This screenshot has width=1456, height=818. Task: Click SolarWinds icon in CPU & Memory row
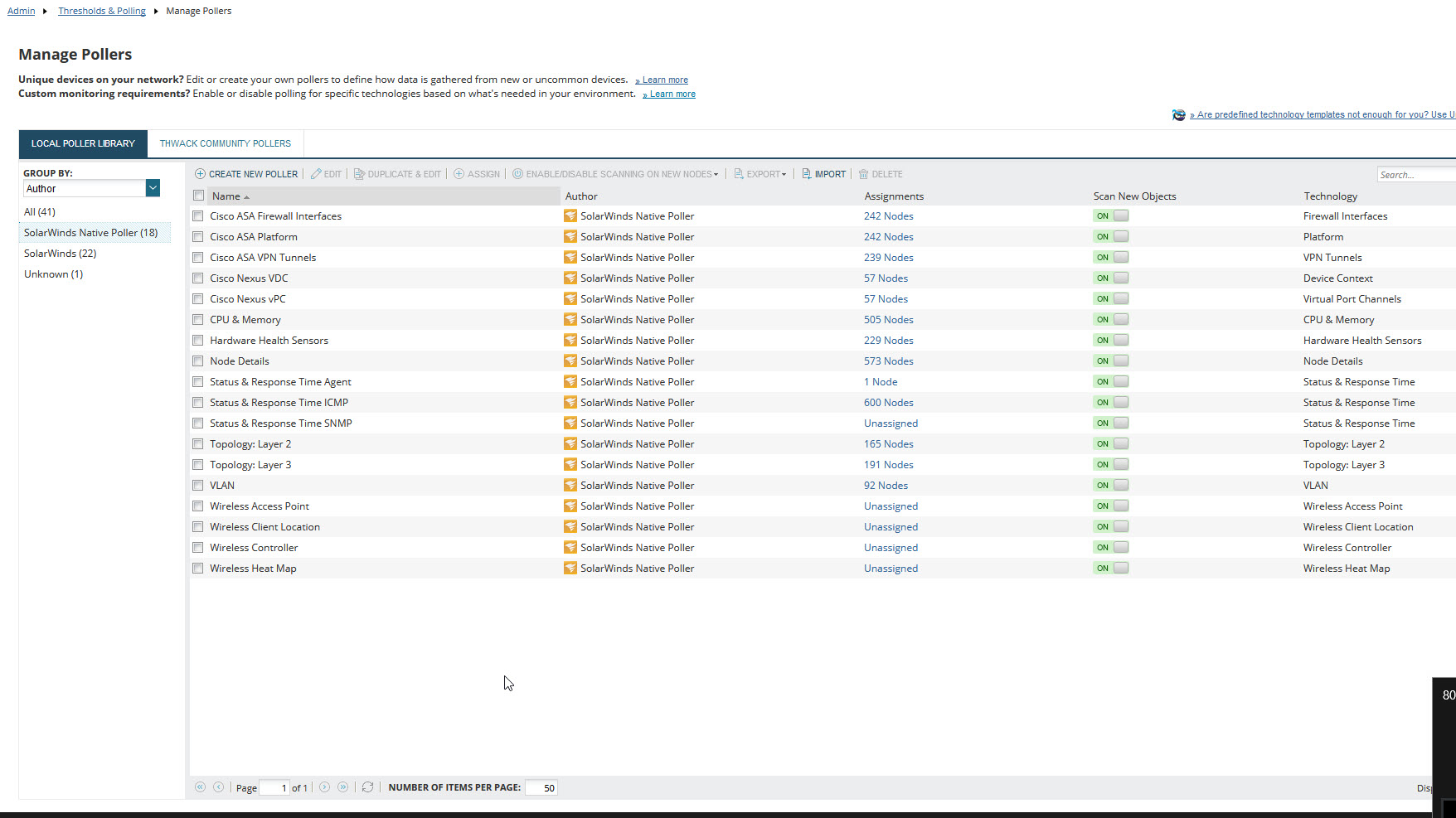coord(570,319)
